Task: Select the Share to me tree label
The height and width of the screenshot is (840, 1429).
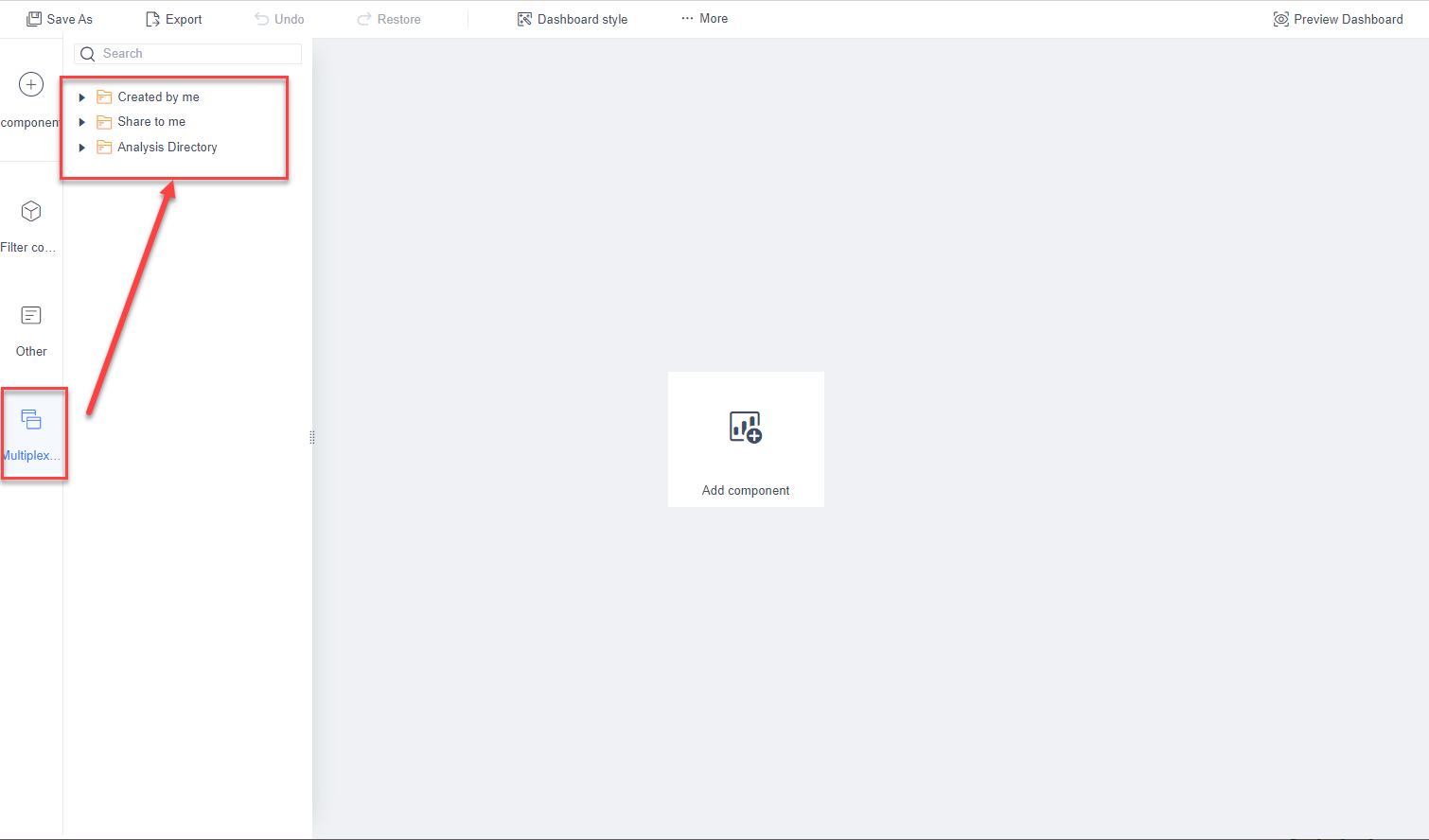Action: click(x=151, y=122)
